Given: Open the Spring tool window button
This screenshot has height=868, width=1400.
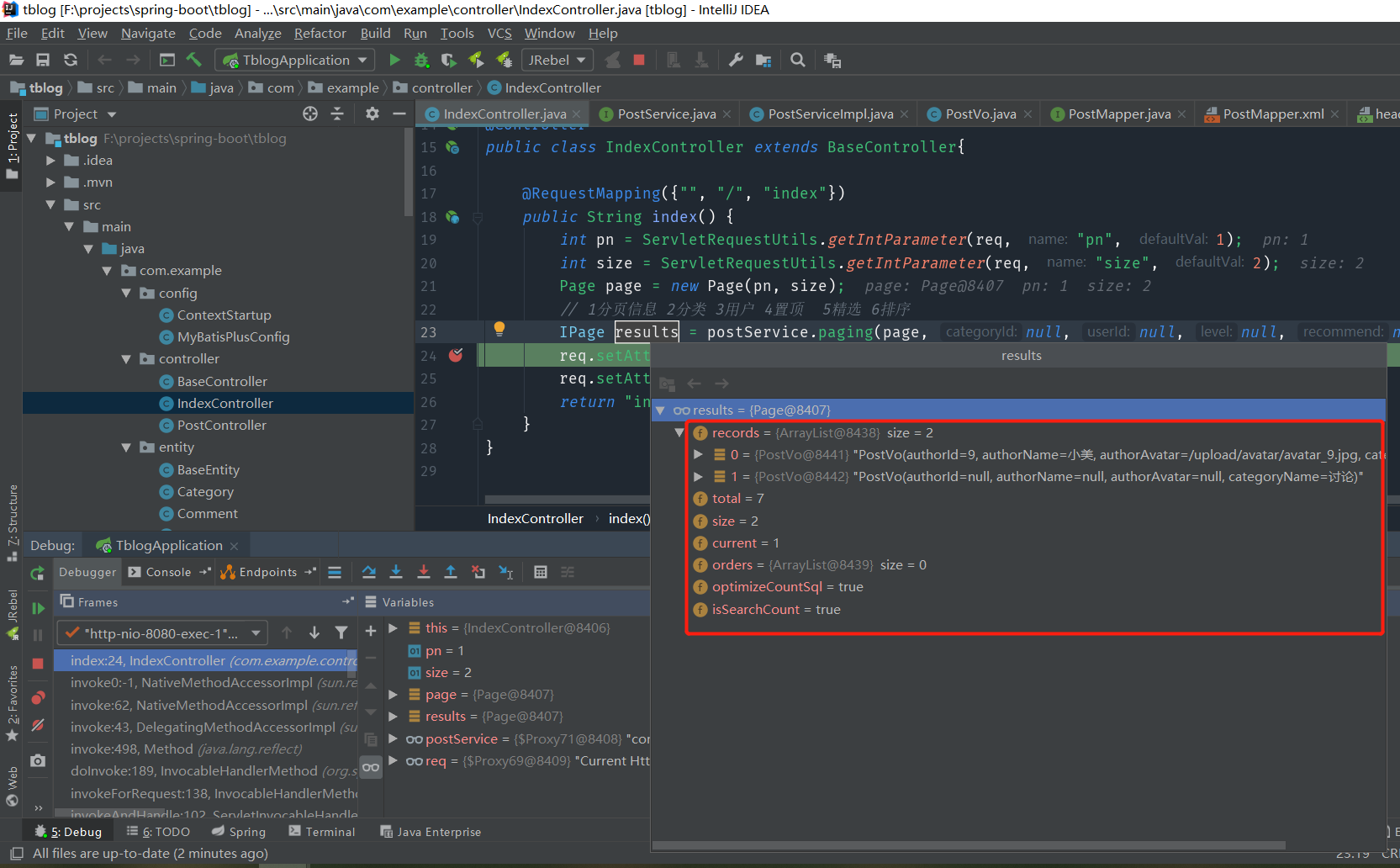Looking at the screenshot, I should [x=239, y=832].
